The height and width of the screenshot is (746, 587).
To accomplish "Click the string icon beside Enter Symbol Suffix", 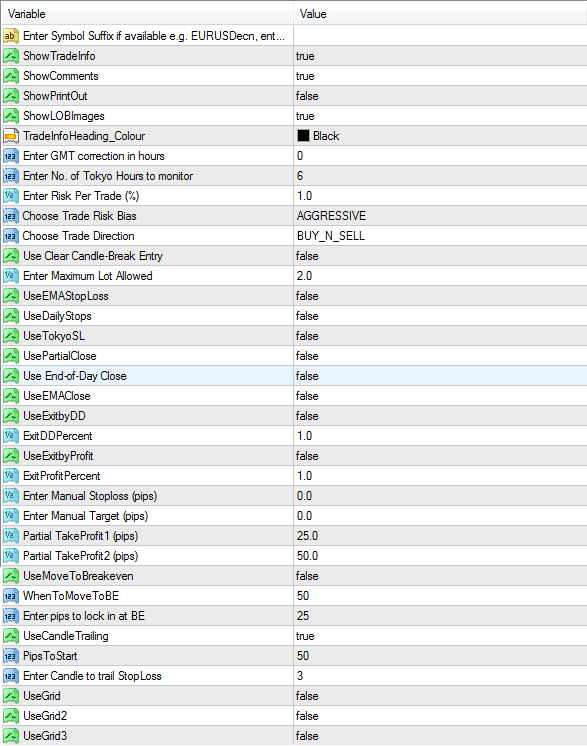I will [10, 36].
